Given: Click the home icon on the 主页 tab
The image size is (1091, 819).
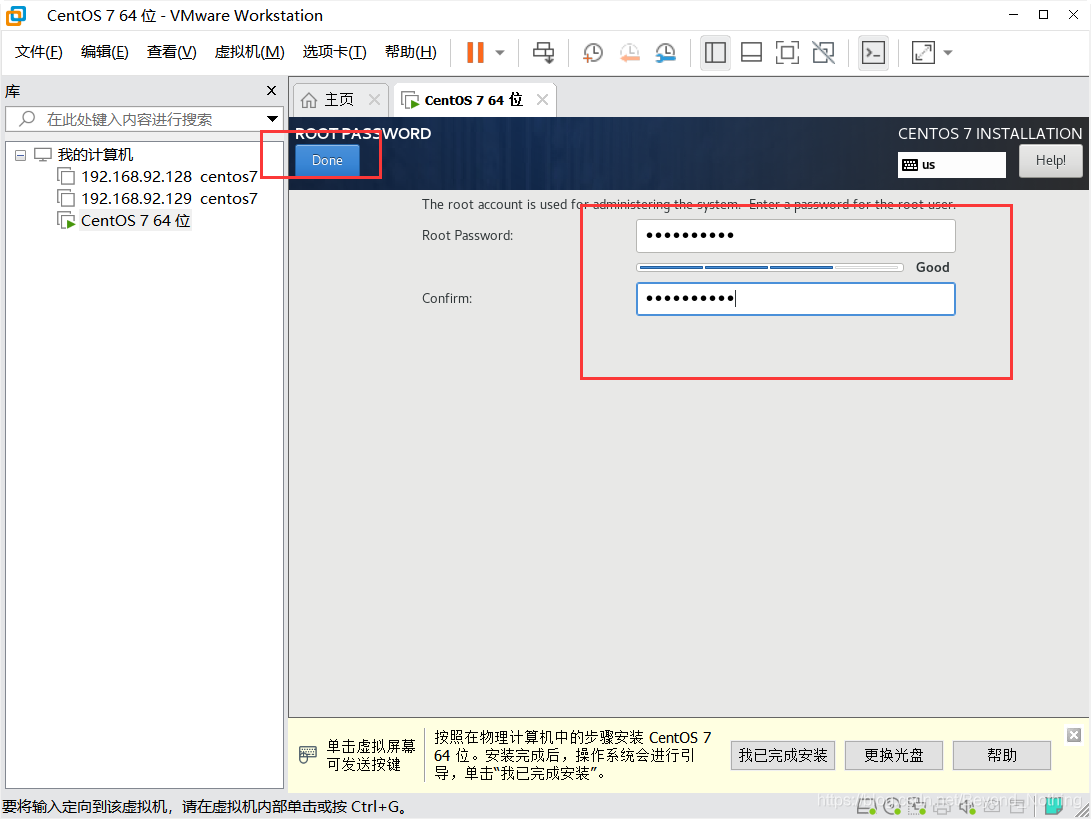Looking at the screenshot, I should (309, 100).
